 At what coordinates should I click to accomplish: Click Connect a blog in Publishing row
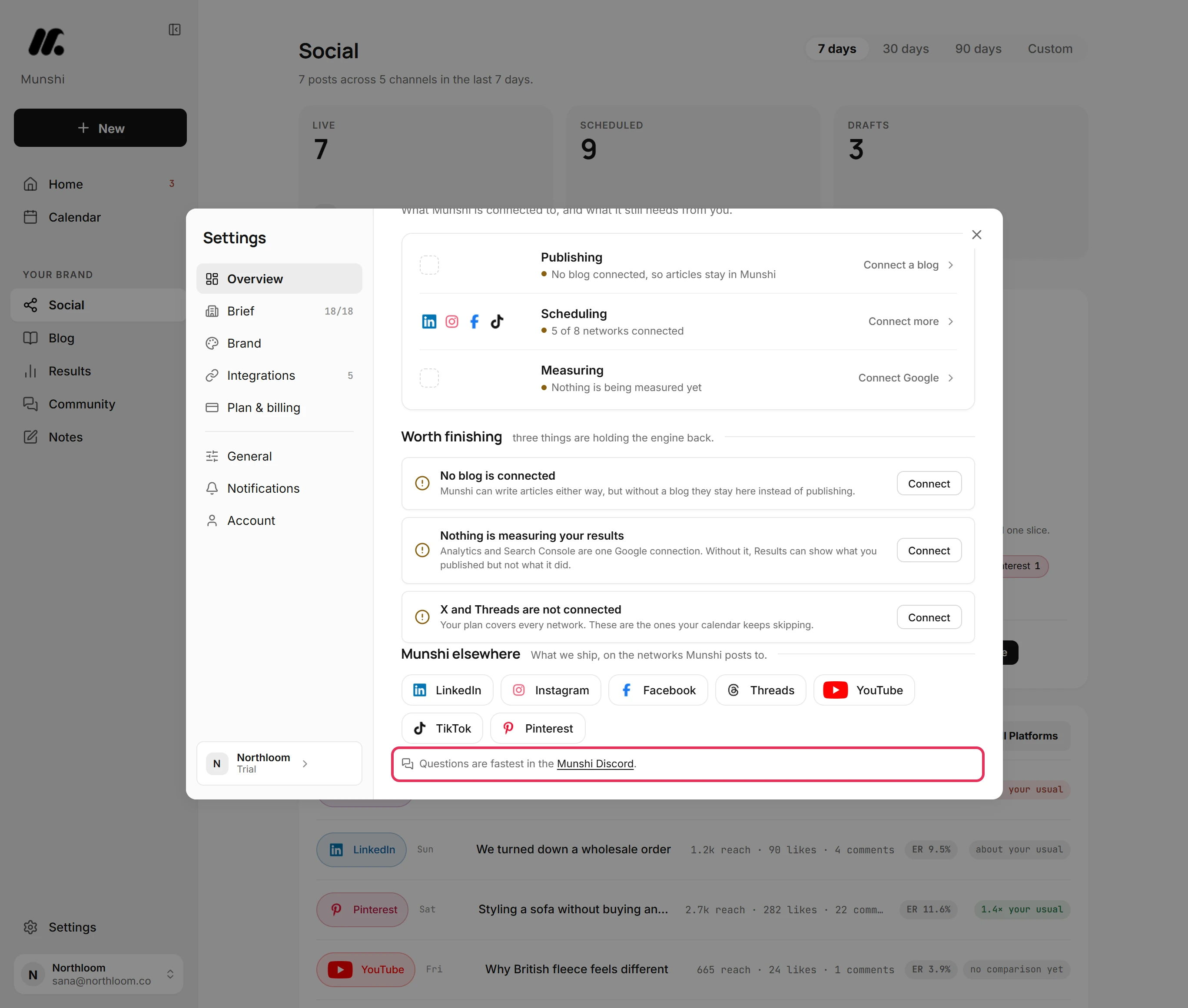click(x=908, y=265)
